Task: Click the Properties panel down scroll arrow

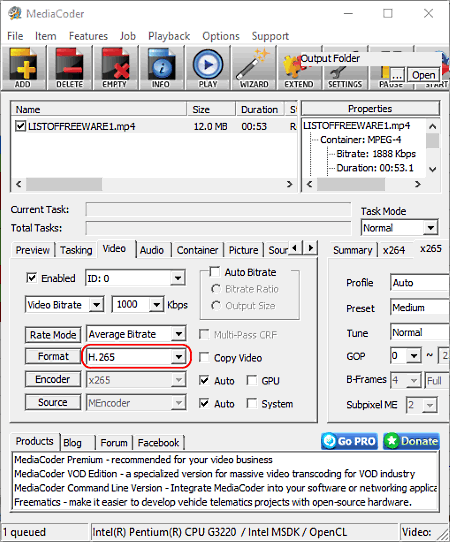Action: pyautogui.click(x=433, y=169)
